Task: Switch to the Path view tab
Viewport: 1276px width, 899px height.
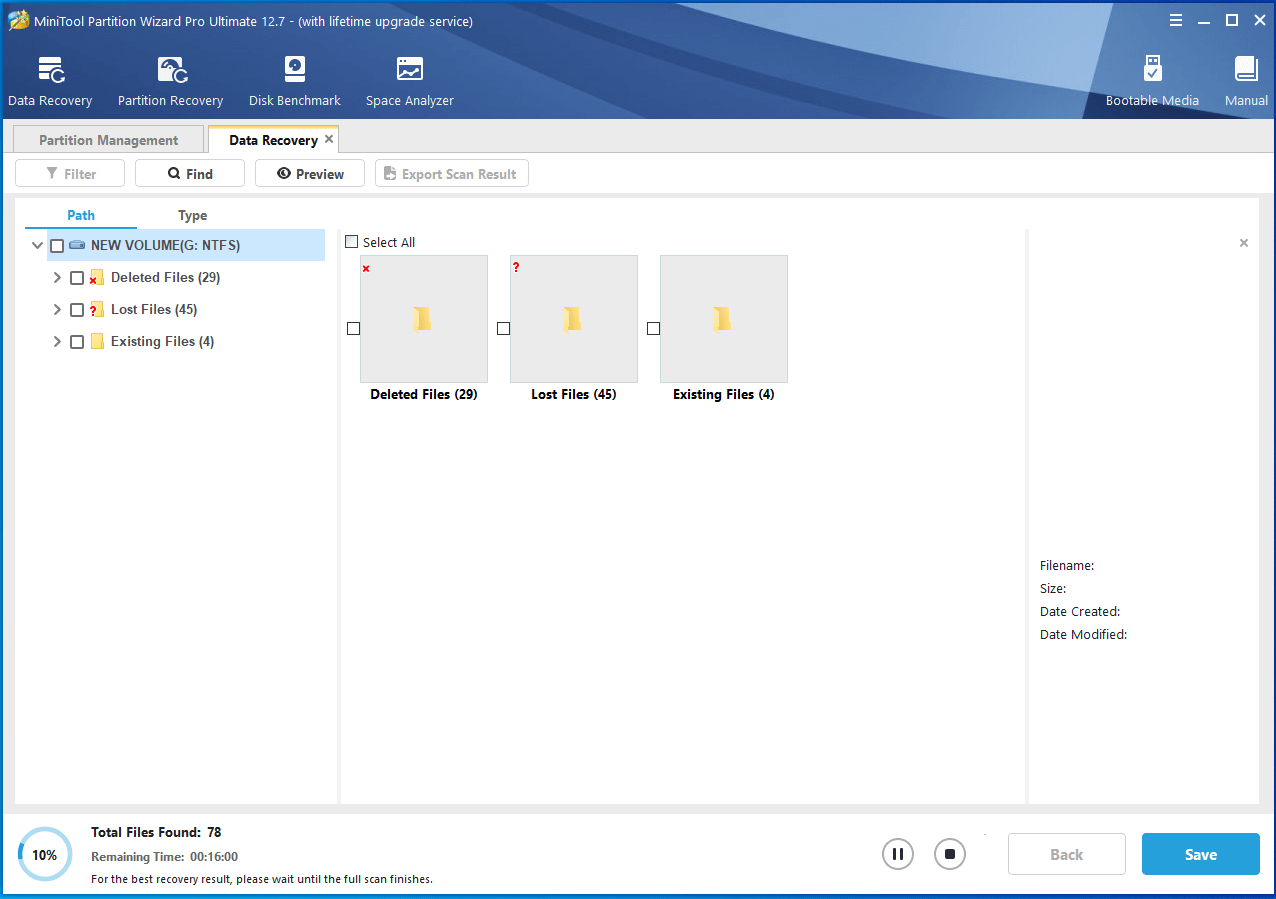Action: (81, 215)
